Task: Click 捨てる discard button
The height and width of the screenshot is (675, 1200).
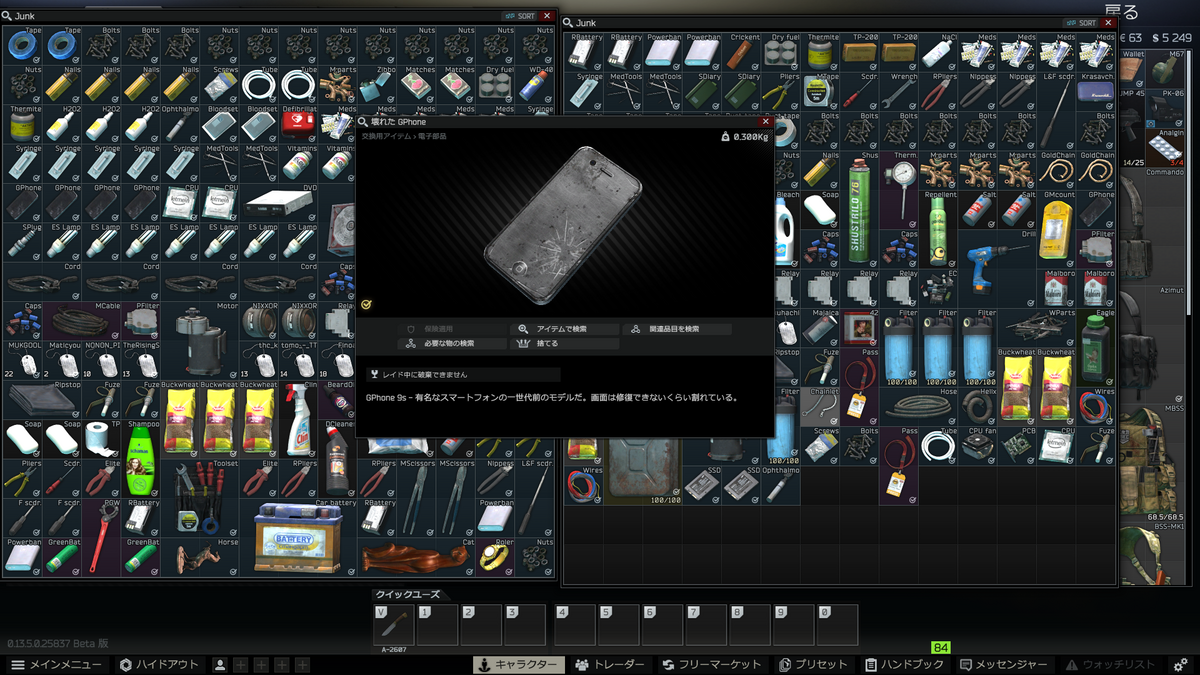Action: click(x=564, y=343)
